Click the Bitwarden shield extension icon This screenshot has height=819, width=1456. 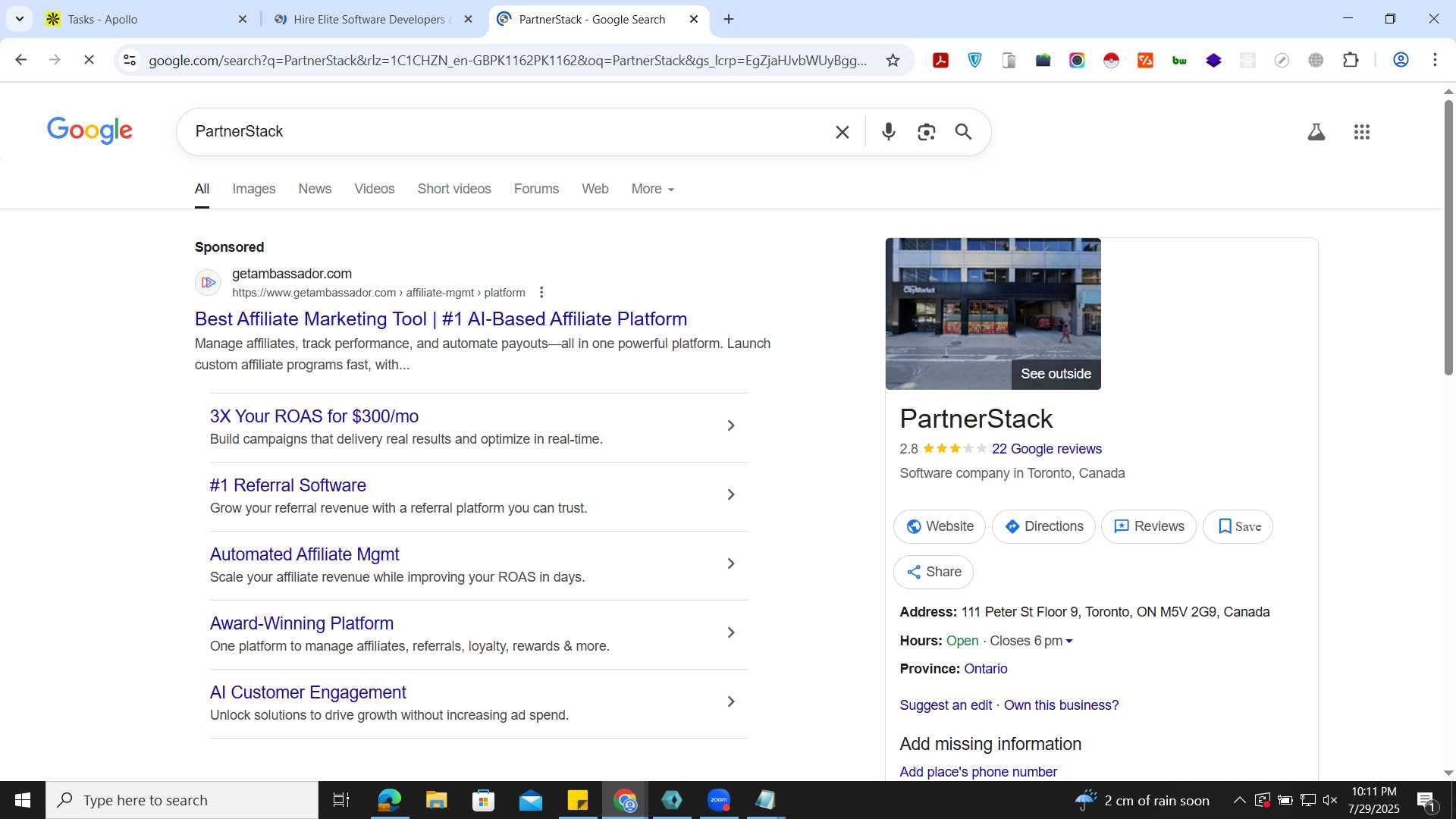tap(974, 61)
